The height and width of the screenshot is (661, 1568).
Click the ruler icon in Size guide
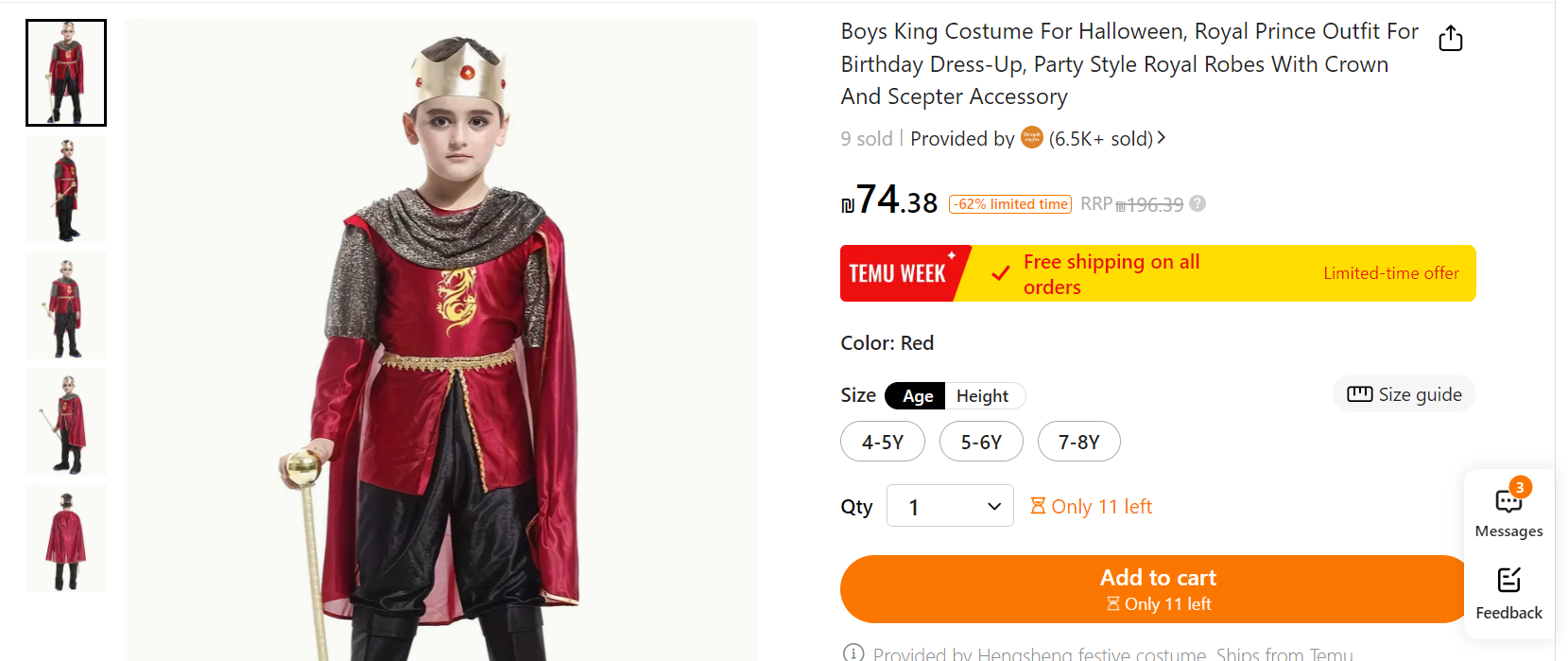pos(1359,394)
